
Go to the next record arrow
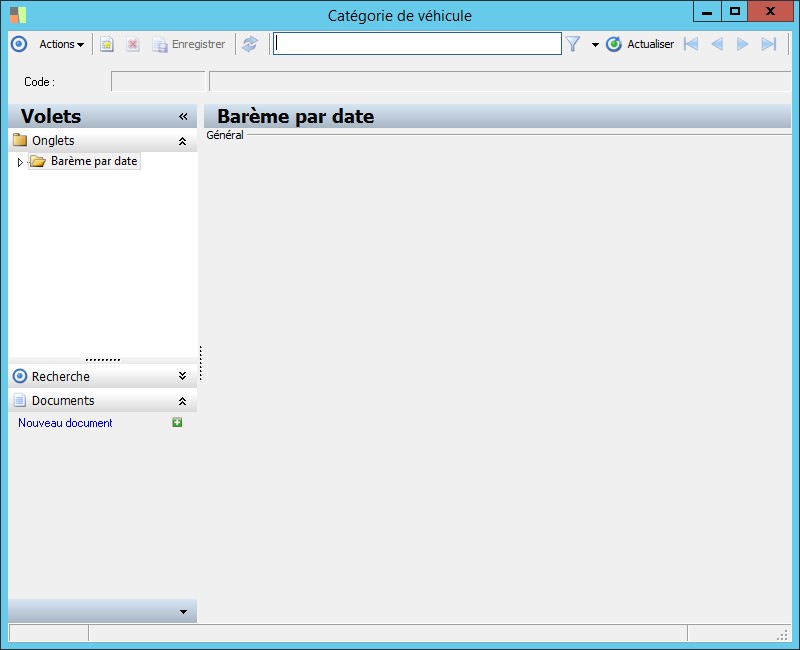point(742,44)
